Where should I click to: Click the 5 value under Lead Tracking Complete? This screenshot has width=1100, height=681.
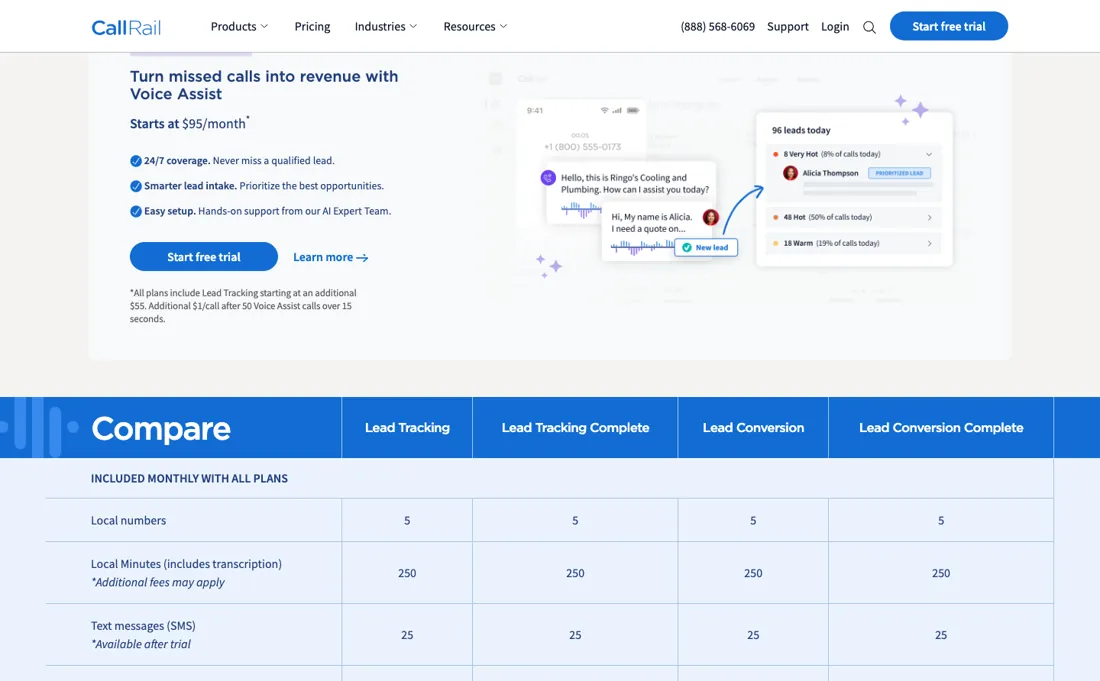(575, 520)
